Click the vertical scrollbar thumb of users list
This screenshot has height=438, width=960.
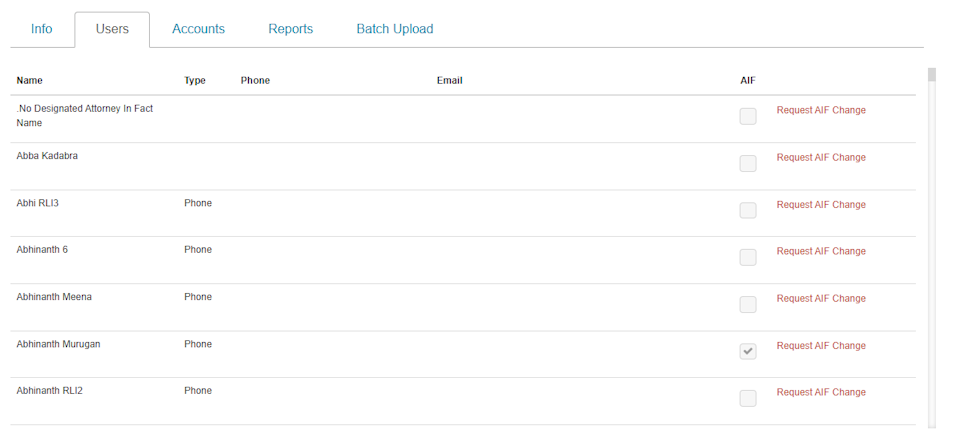tap(932, 75)
